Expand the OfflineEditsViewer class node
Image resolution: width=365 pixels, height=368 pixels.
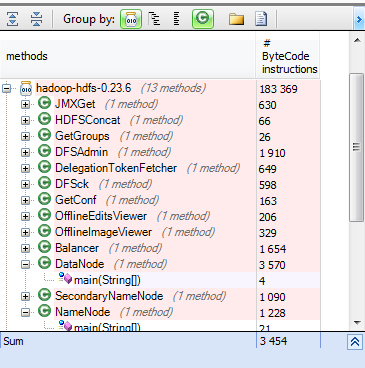pyautogui.click(x=25, y=217)
